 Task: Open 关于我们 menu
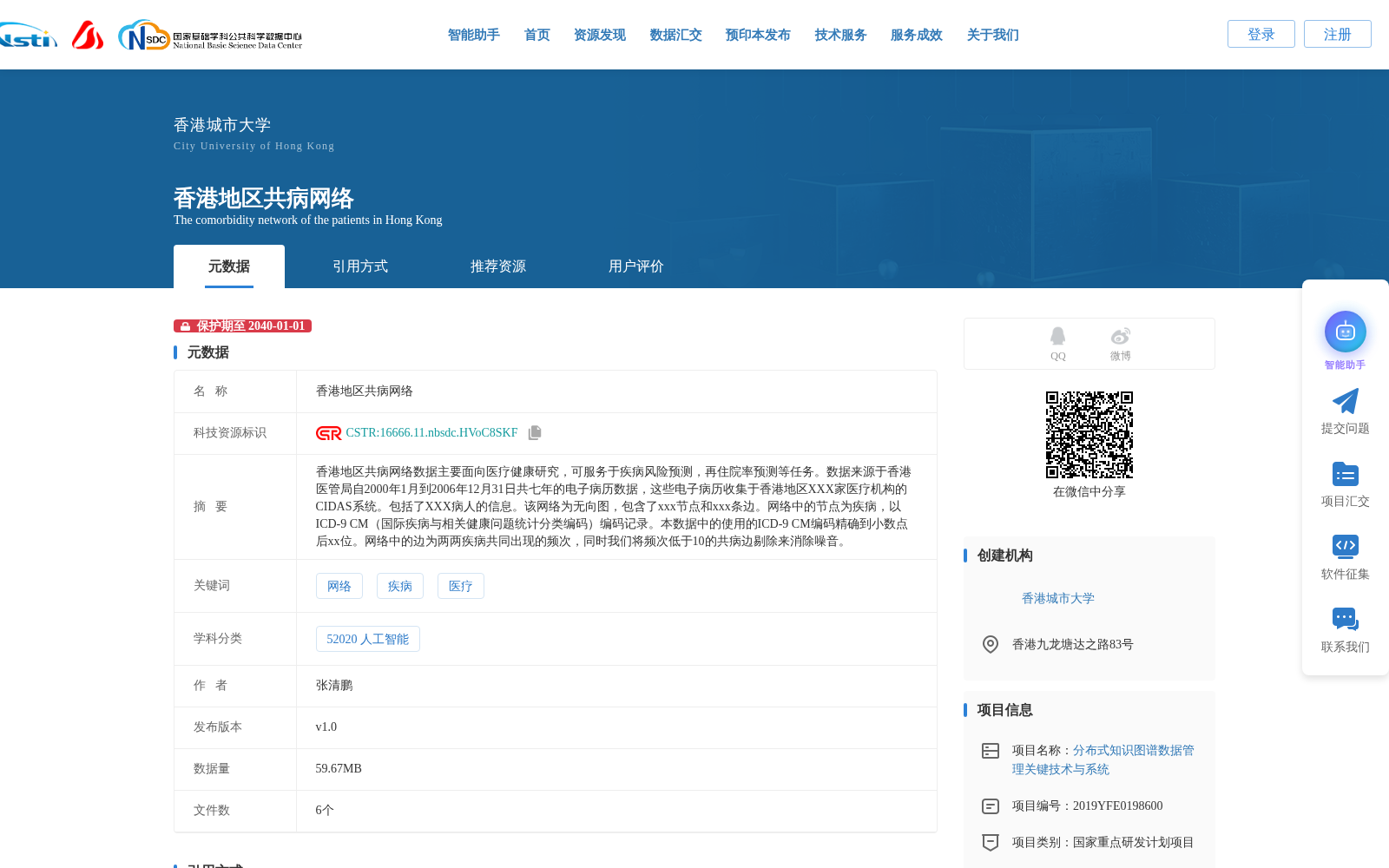pos(992,35)
